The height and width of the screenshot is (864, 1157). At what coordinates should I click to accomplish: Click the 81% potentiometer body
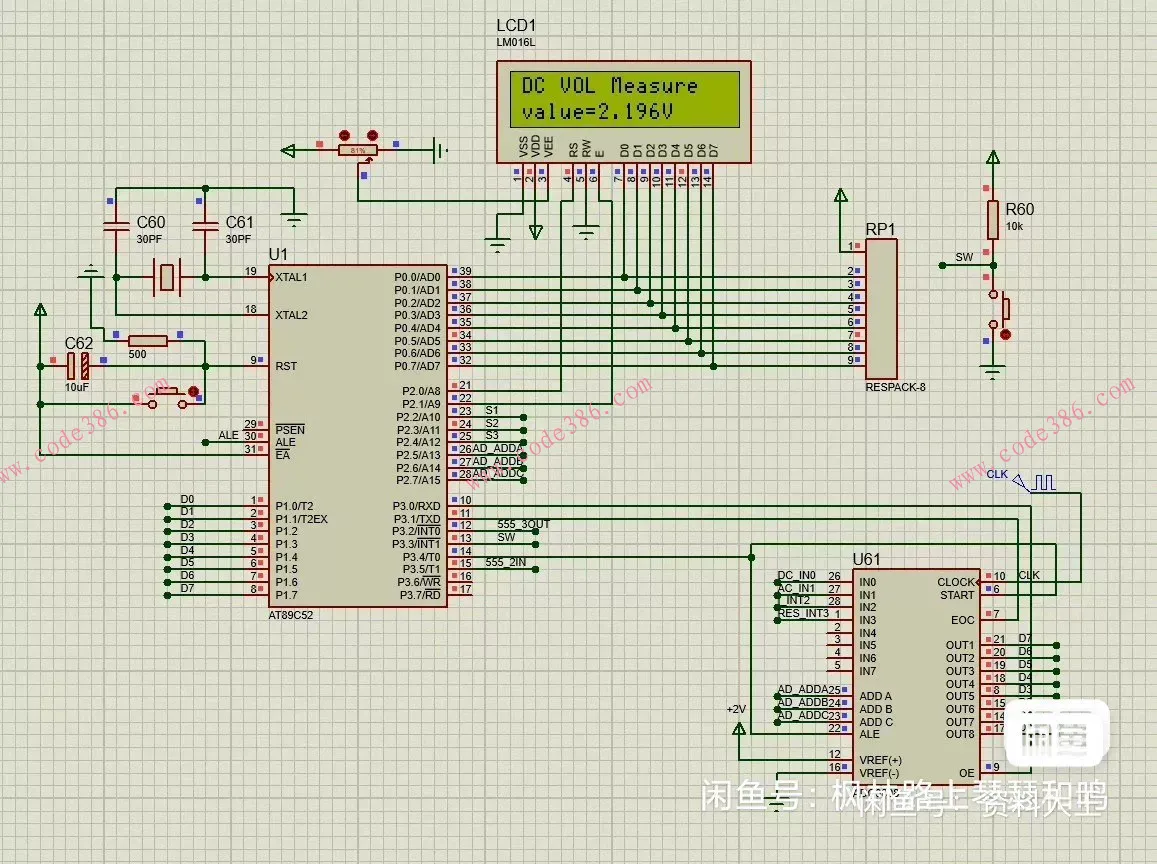click(357, 151)
